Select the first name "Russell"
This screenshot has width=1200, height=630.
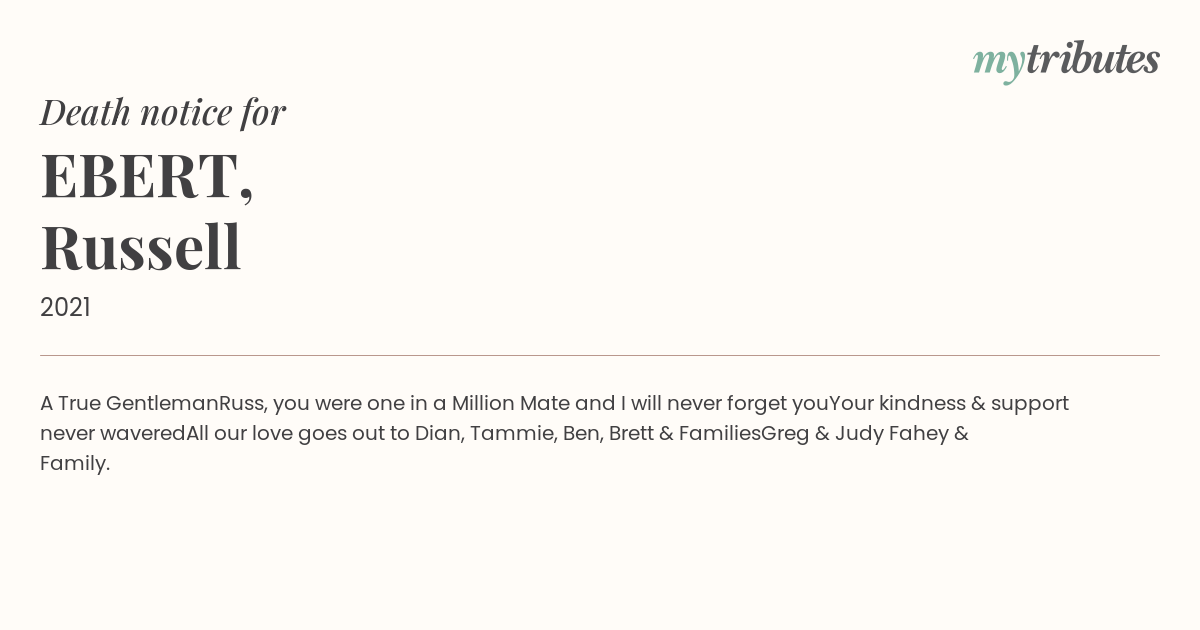(141, 247)
